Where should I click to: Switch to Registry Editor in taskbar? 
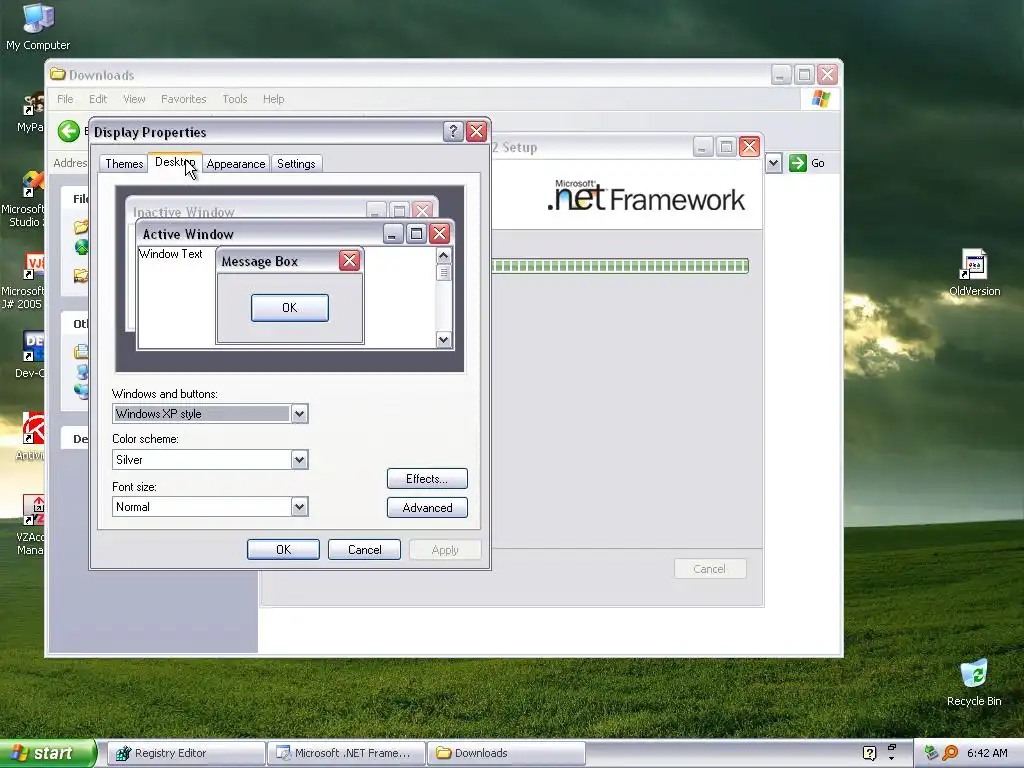coord(186,753)
